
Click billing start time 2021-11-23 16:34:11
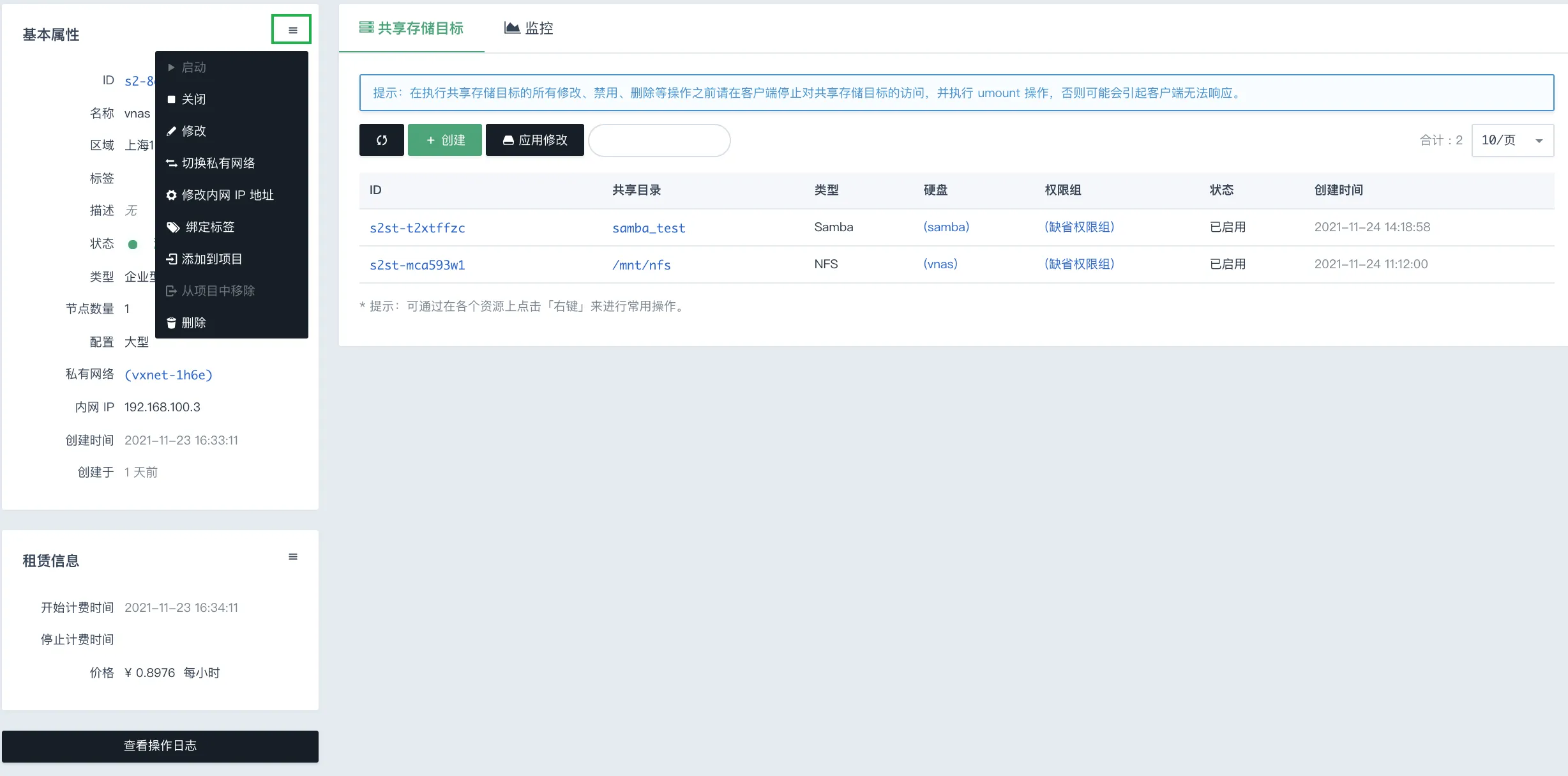[x=181, y=607]
